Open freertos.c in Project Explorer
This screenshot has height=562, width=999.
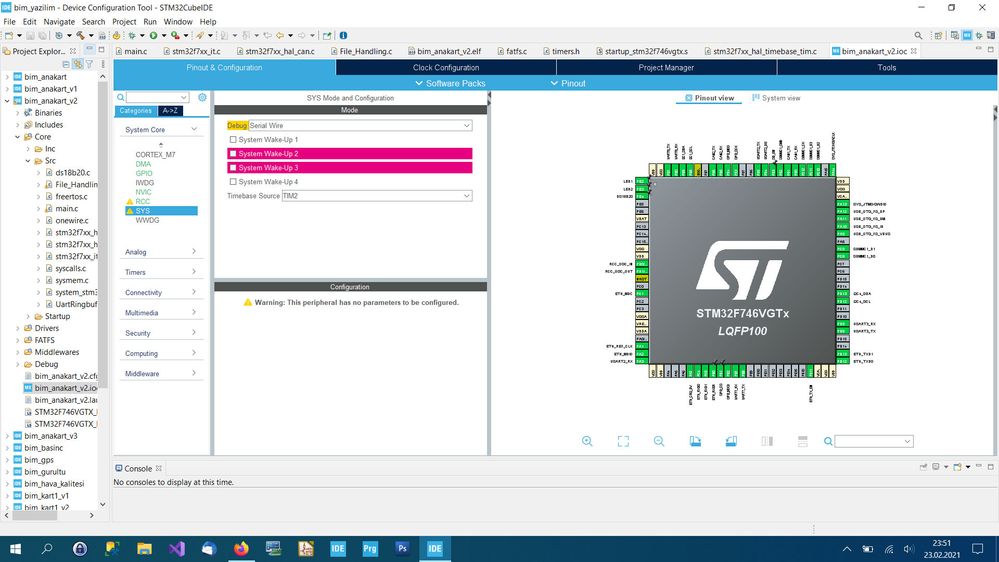pyautogui.click(x=71, y=196)
